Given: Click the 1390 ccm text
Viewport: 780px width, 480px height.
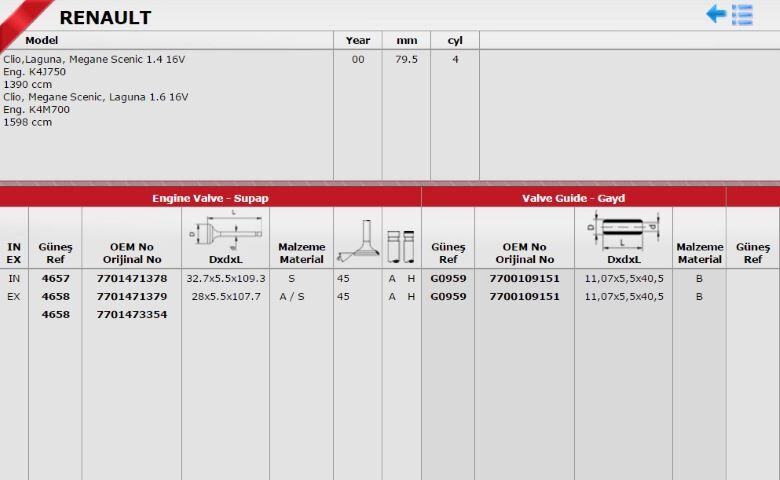Looking at the screenshot, I should click(27, 84).
